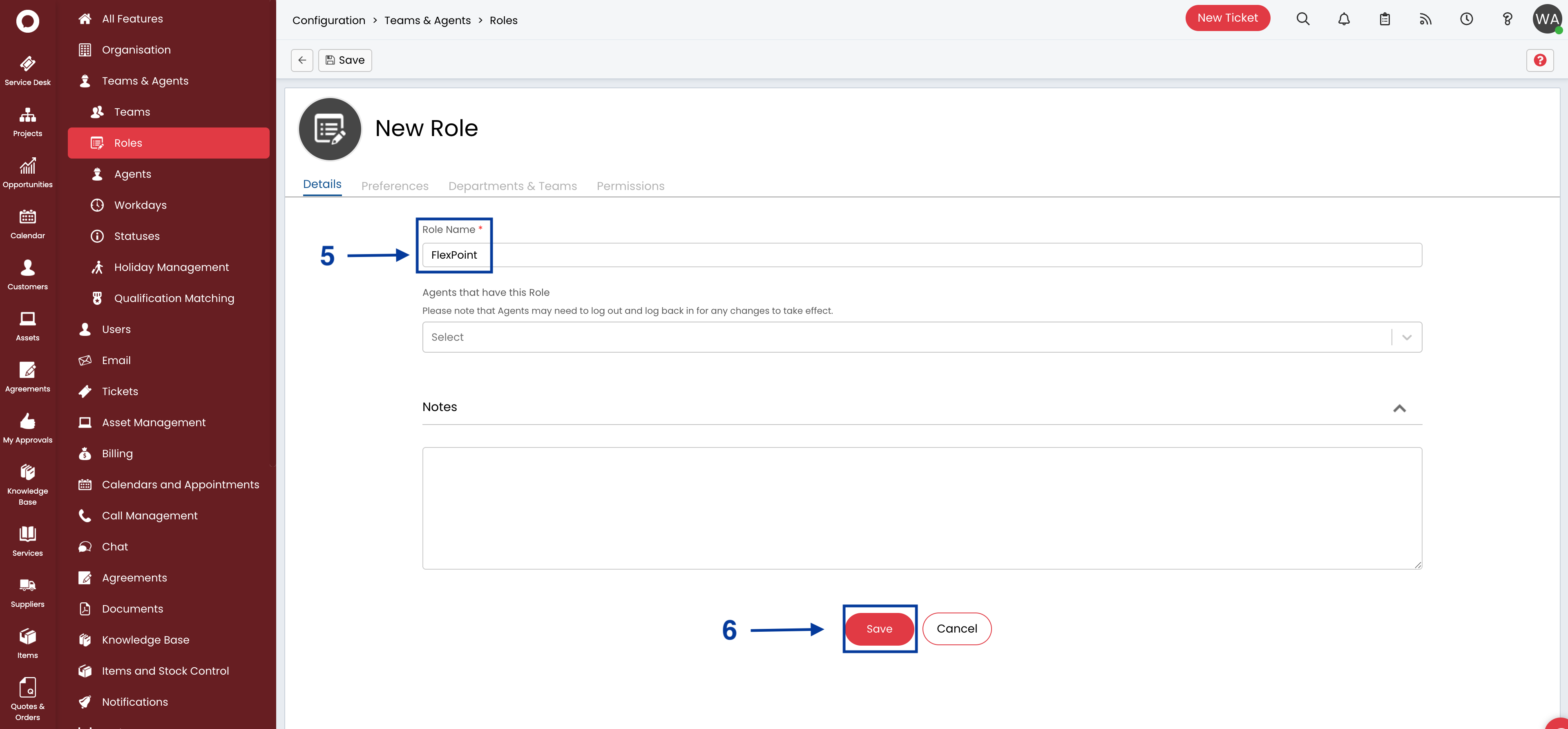
Task: Open Billing configuration
Action: click(x=168, y=454)
